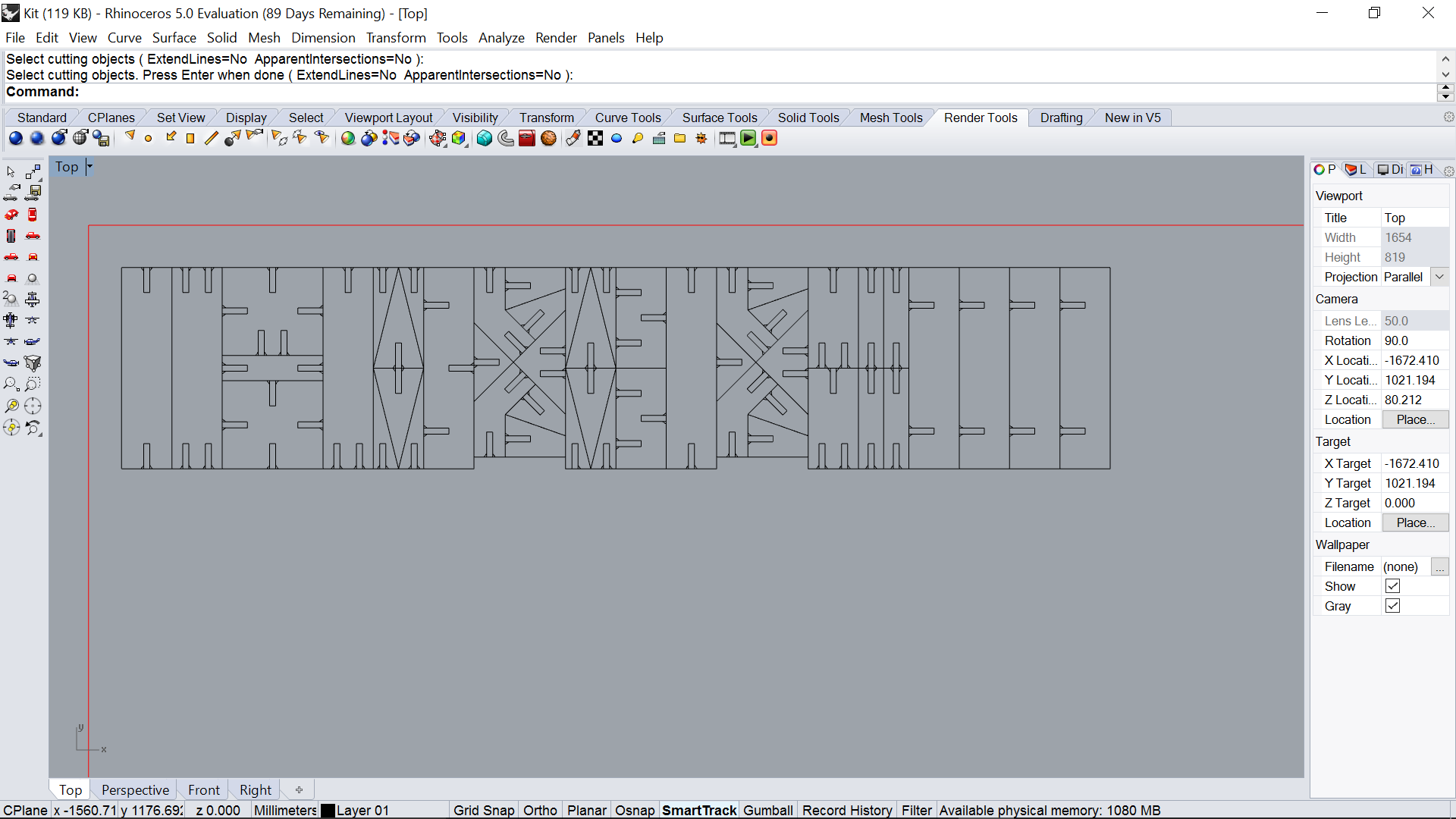Open the Analyze menu
Viewport: 1456px width, 819px height.
(x=501, y=37)
